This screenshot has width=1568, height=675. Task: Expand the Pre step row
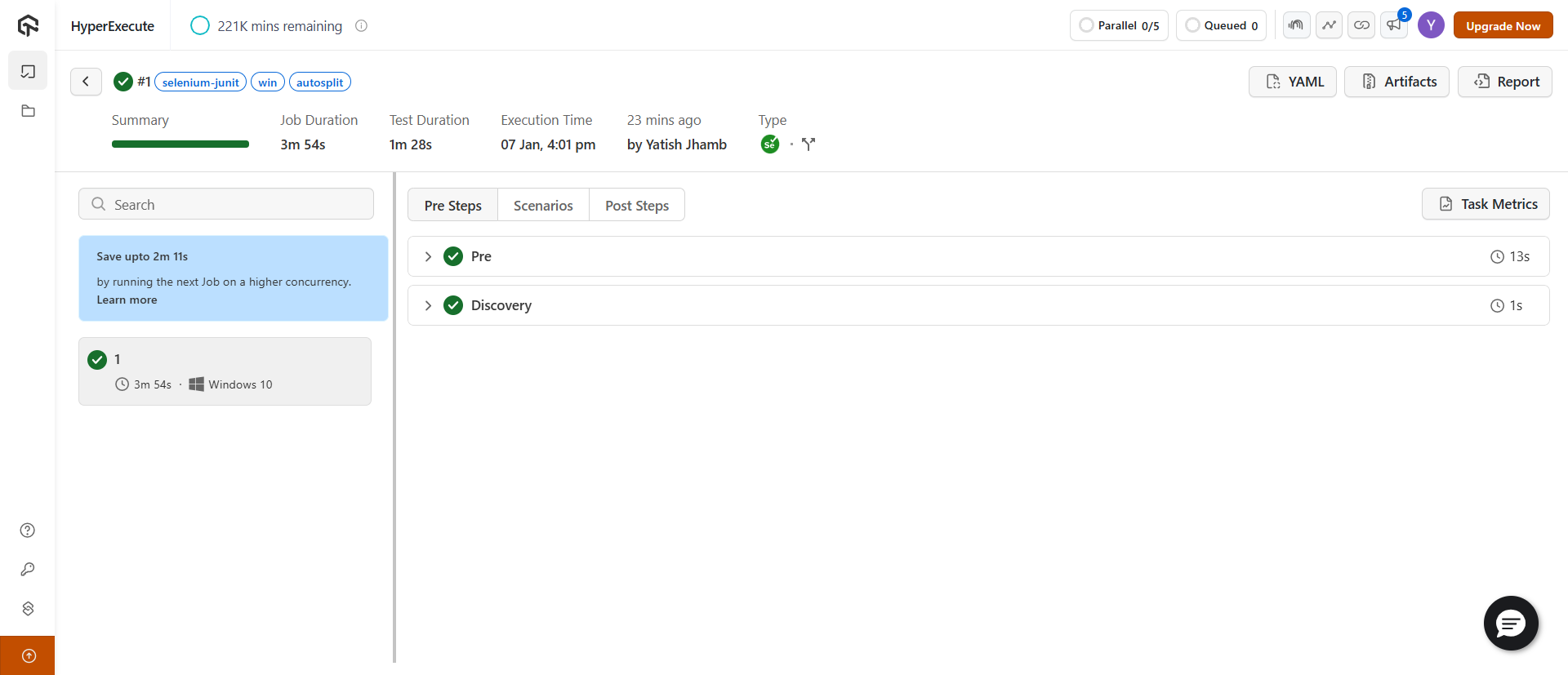[x=428, y=256]
